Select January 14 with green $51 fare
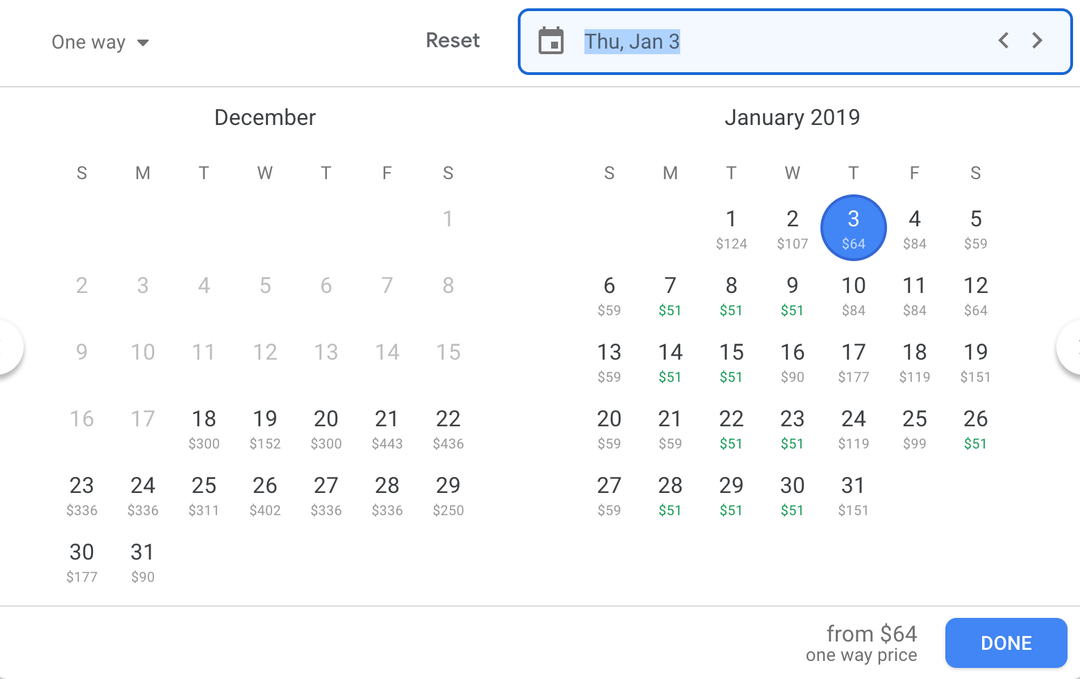1080x679 pixels. (670, 361)
